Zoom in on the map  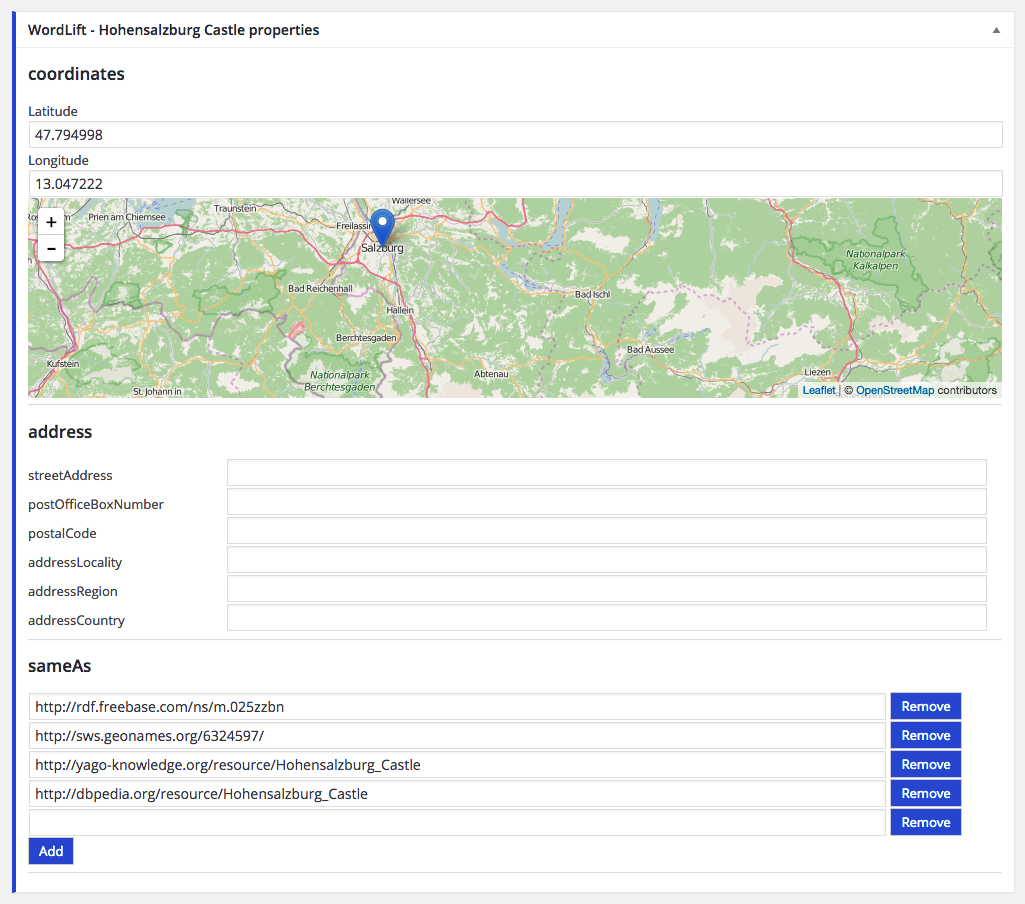pos(51,222)
